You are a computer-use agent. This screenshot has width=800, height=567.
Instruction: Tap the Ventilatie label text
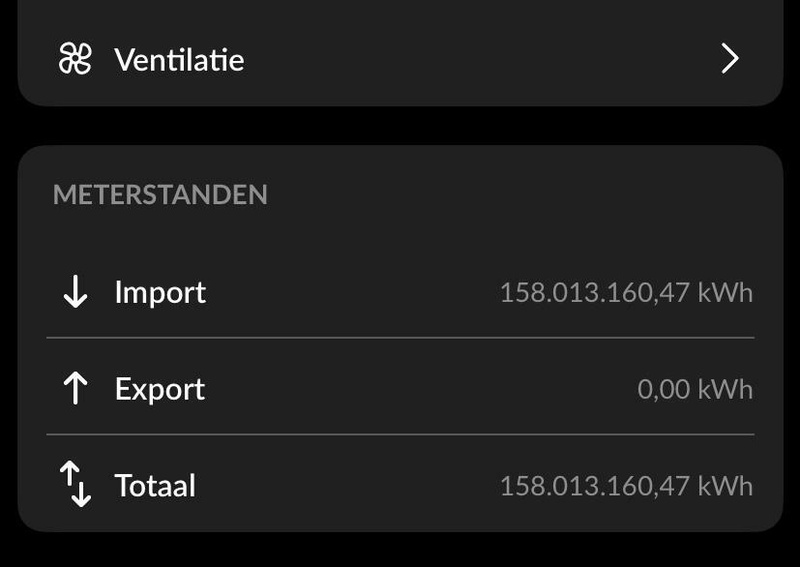[x=179, y=60]
